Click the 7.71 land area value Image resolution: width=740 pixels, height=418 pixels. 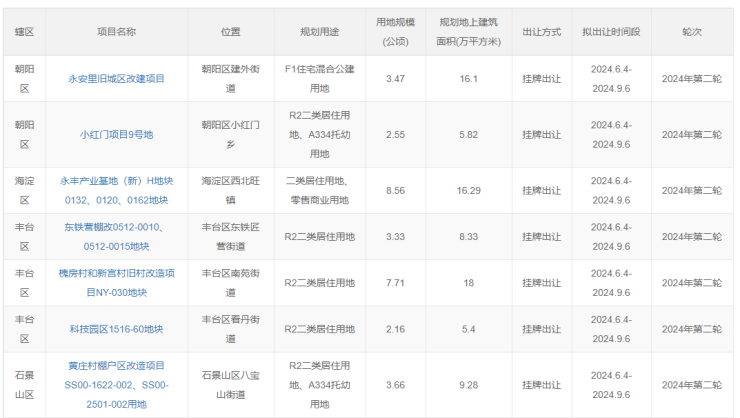[x=395, y=283]
